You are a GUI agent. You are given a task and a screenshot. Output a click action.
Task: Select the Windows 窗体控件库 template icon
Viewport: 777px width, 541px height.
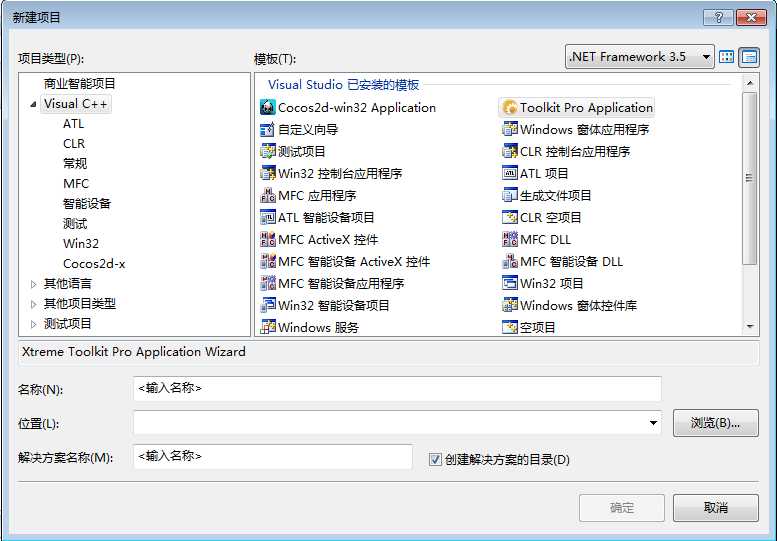[x=509, y=305]
